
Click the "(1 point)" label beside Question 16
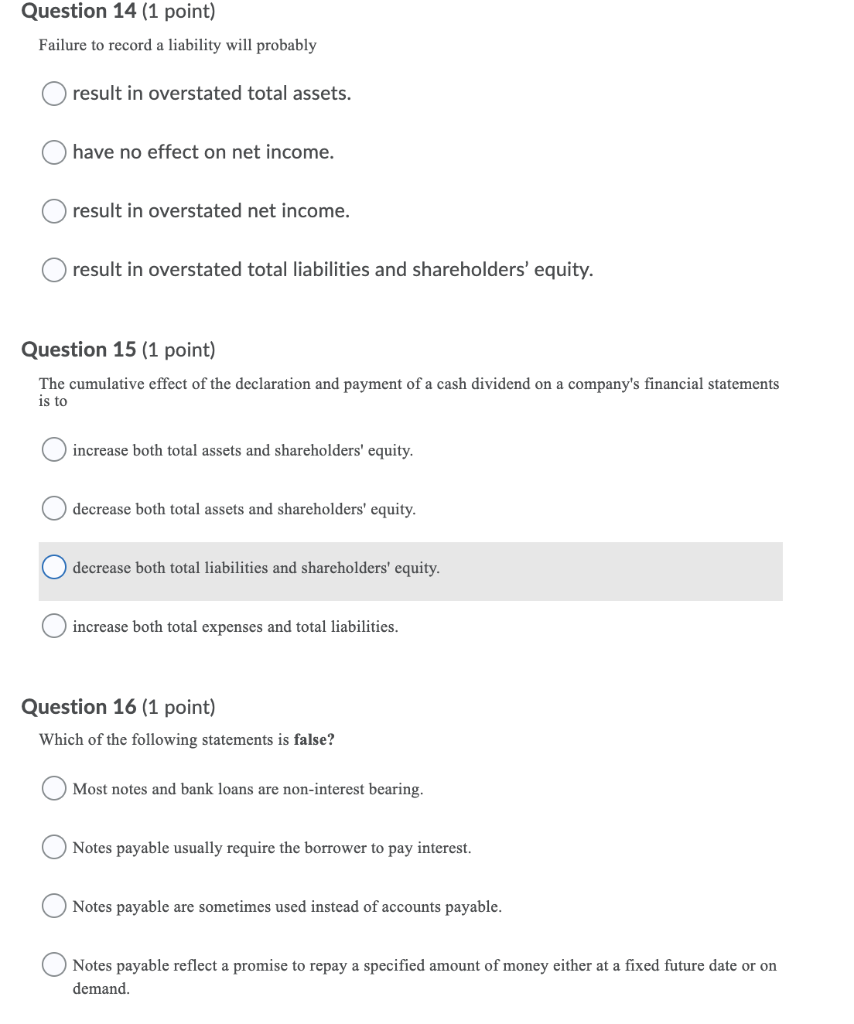point(178,707)
